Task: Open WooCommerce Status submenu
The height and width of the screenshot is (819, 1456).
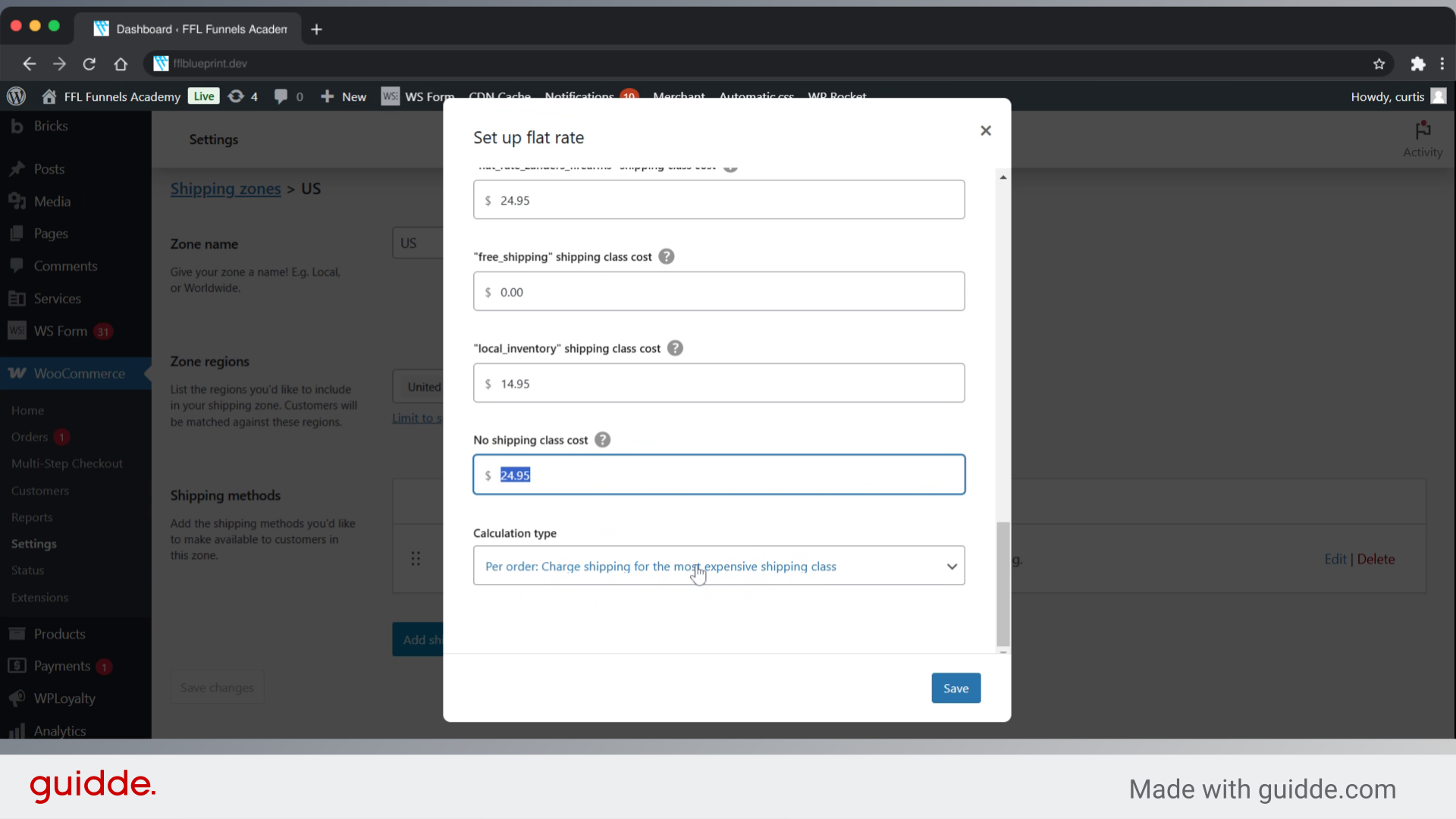Action: click(x=28, y=570)
